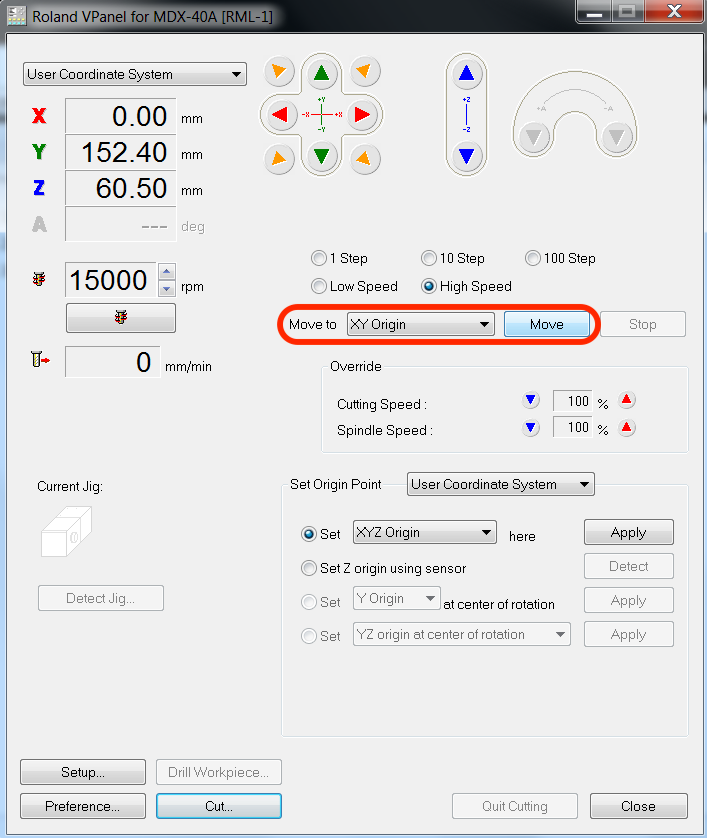Screen dimensions: 707x838
Task: Decrease Cutting Speed override
Action: click(531, 400)
